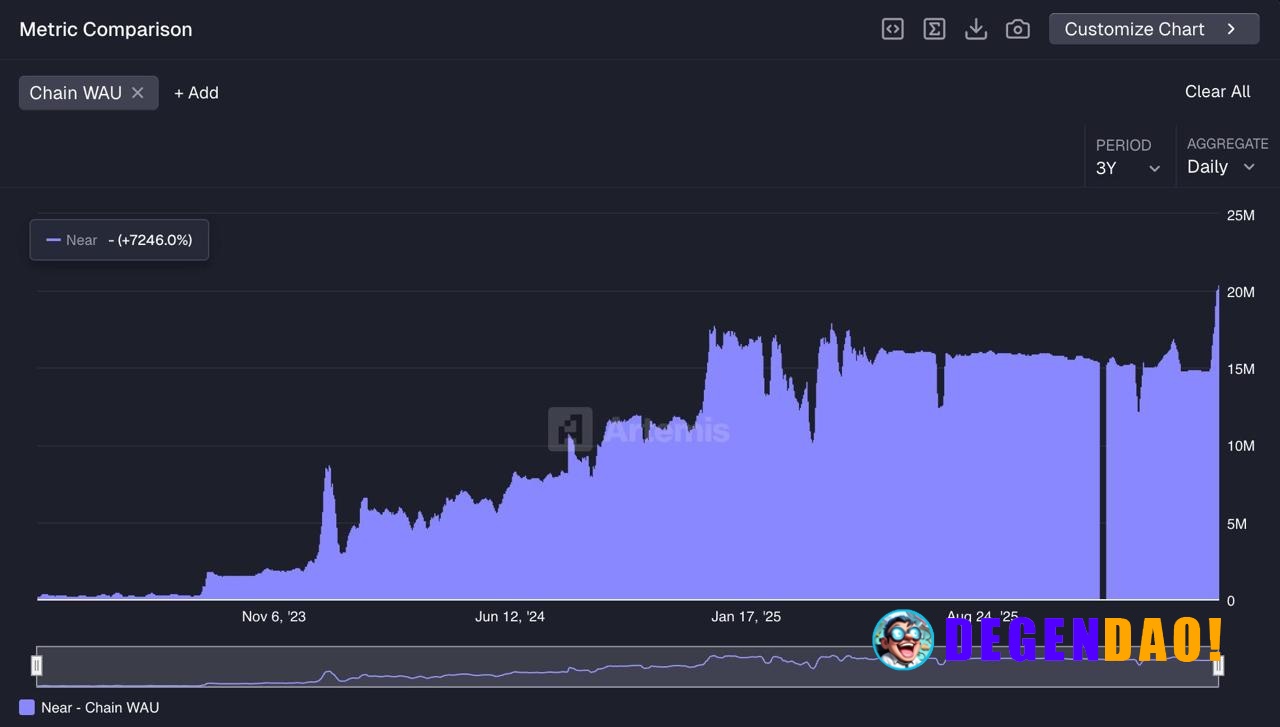This screenshot has height=727, width=1280.
Task: Click the Clear All link
Action: click(x=1217, y=91)
